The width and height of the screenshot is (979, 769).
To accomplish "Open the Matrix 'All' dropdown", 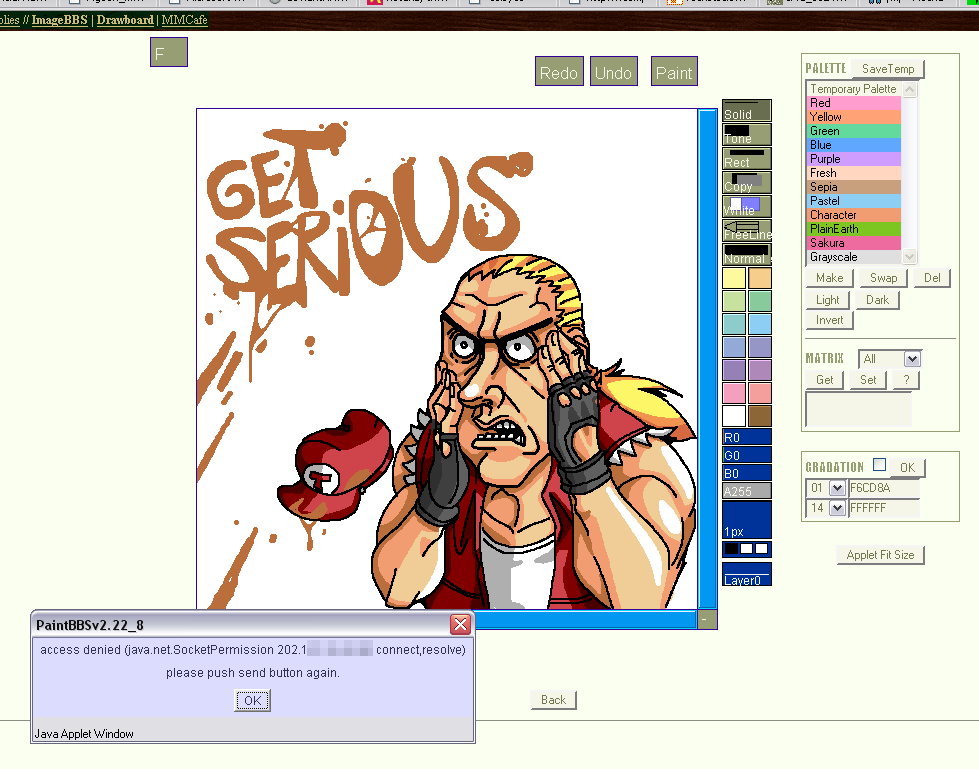I will coord(889,358).
